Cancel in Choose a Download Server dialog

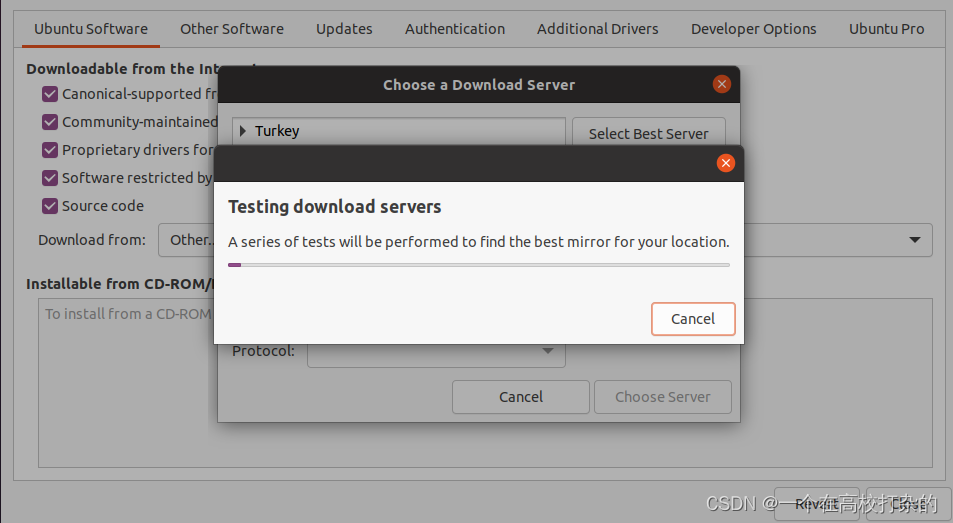[x=521, y=397]
